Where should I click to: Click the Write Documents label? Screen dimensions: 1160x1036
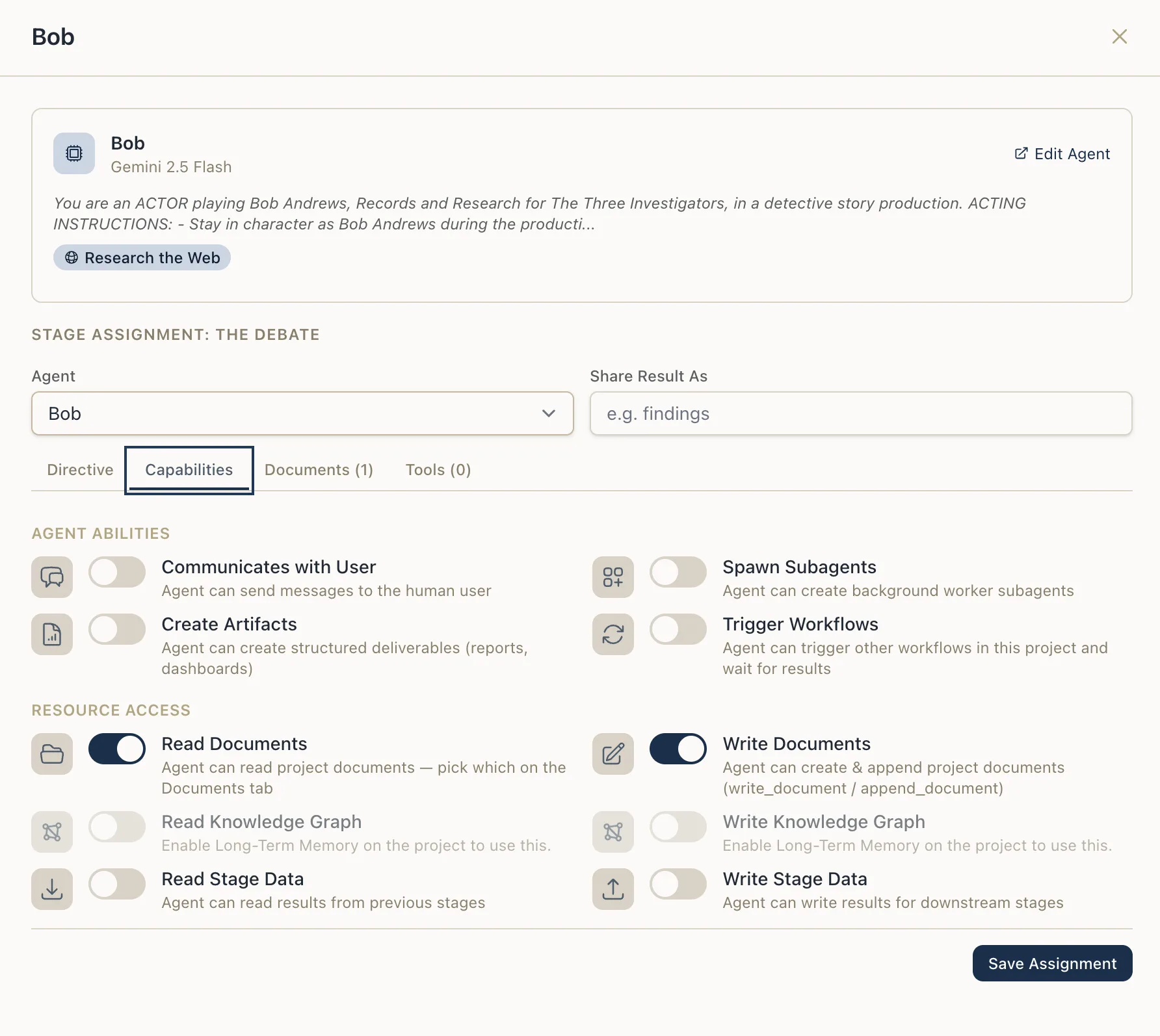tap(797, 744)
